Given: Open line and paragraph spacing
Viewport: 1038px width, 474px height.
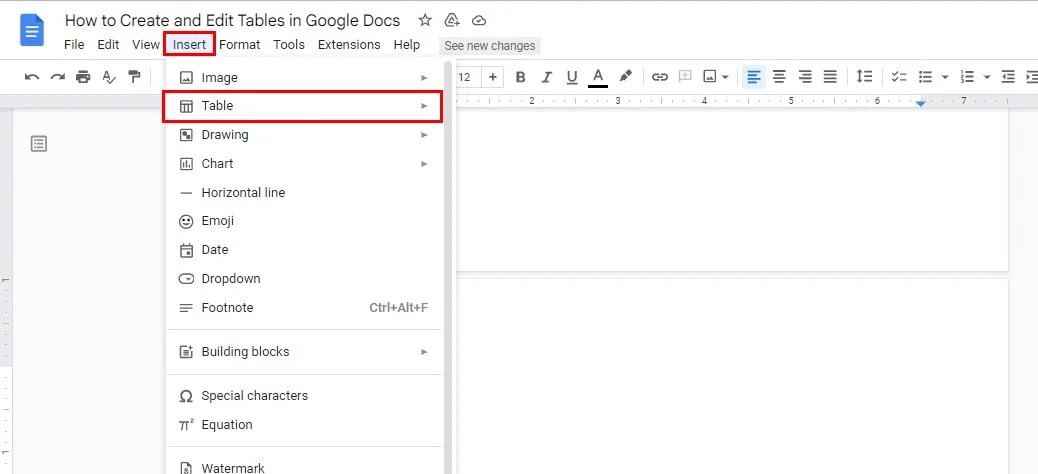Looking at the screenshot, I should pyautogui.click(x=864, y=77).
